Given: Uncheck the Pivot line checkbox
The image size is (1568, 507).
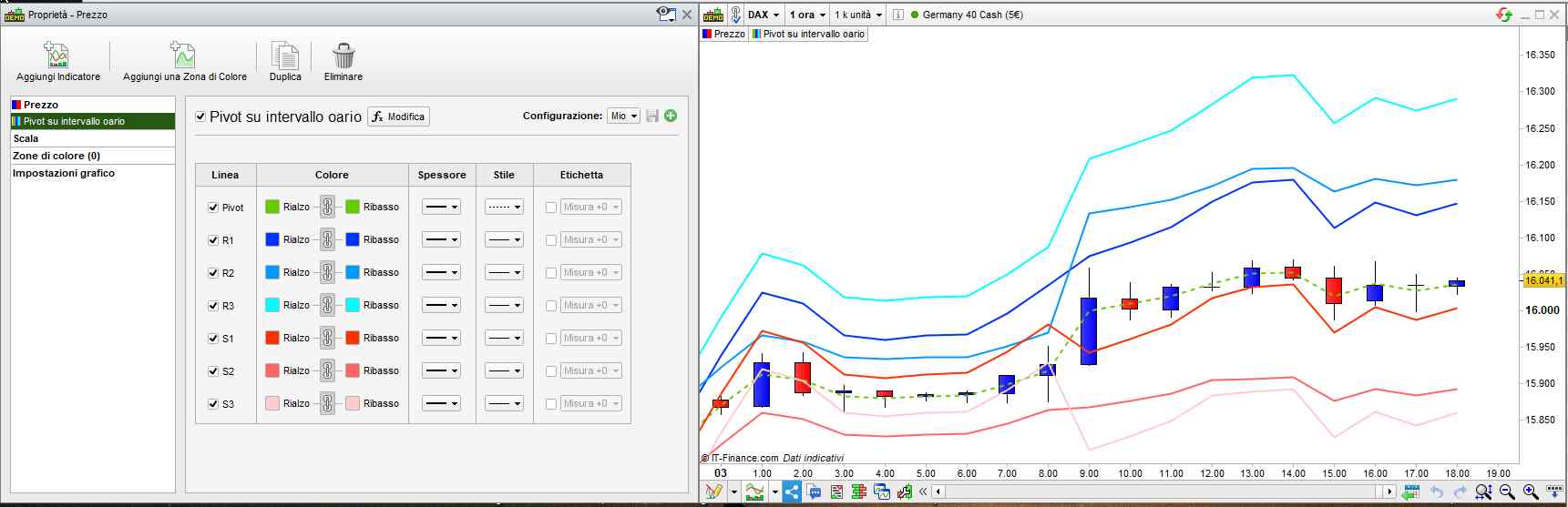Looking at the screenshot, I should point(213,208).
